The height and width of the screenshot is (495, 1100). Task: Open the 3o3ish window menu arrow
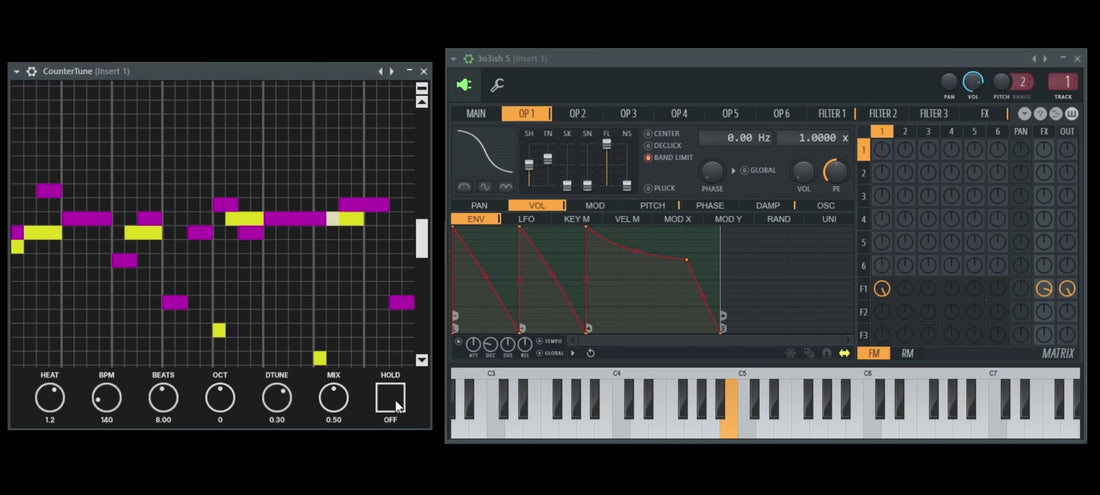pyautogui.click(x=453, y=59)
